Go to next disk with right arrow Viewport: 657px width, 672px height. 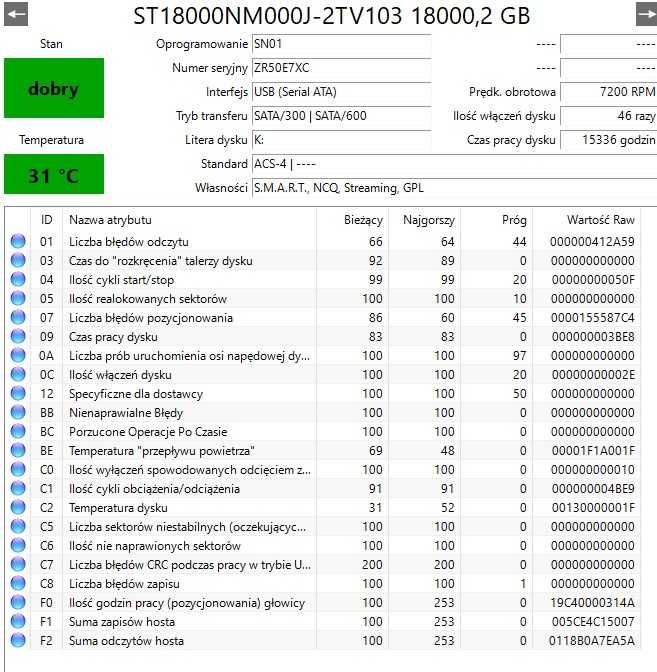(x=646, y=14)
